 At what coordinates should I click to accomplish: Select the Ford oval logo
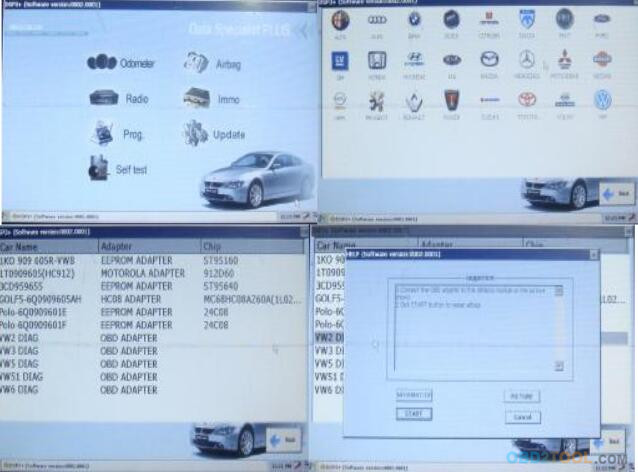coord(602,19)
